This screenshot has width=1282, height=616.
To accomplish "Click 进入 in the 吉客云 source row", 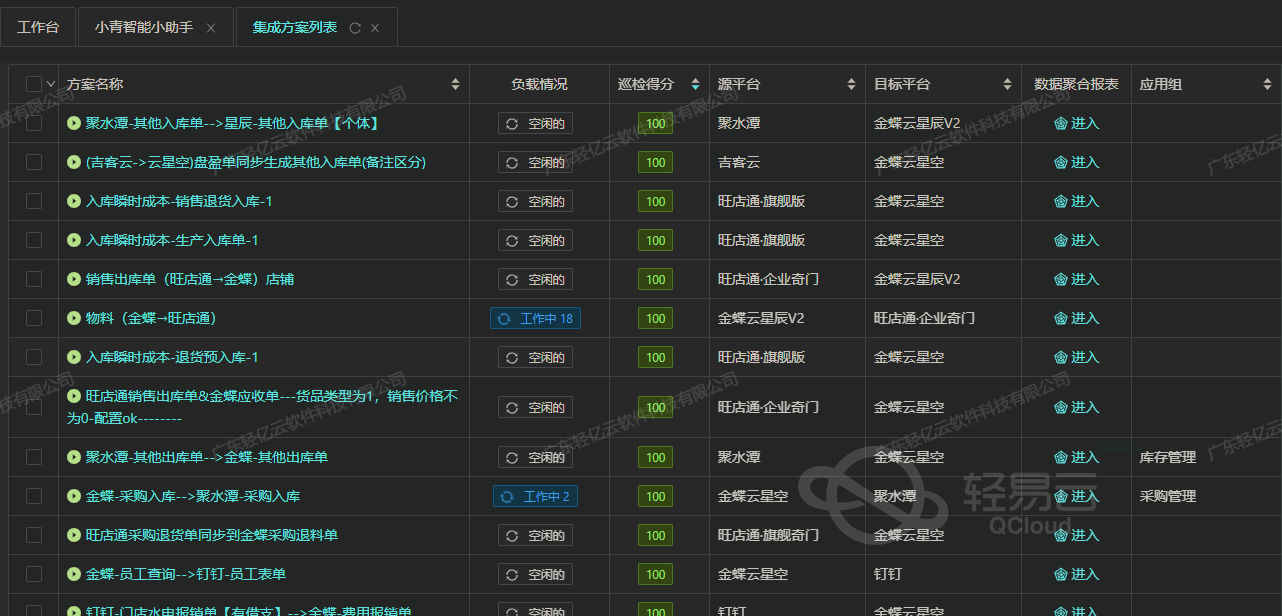I will tap(1077, 162).
